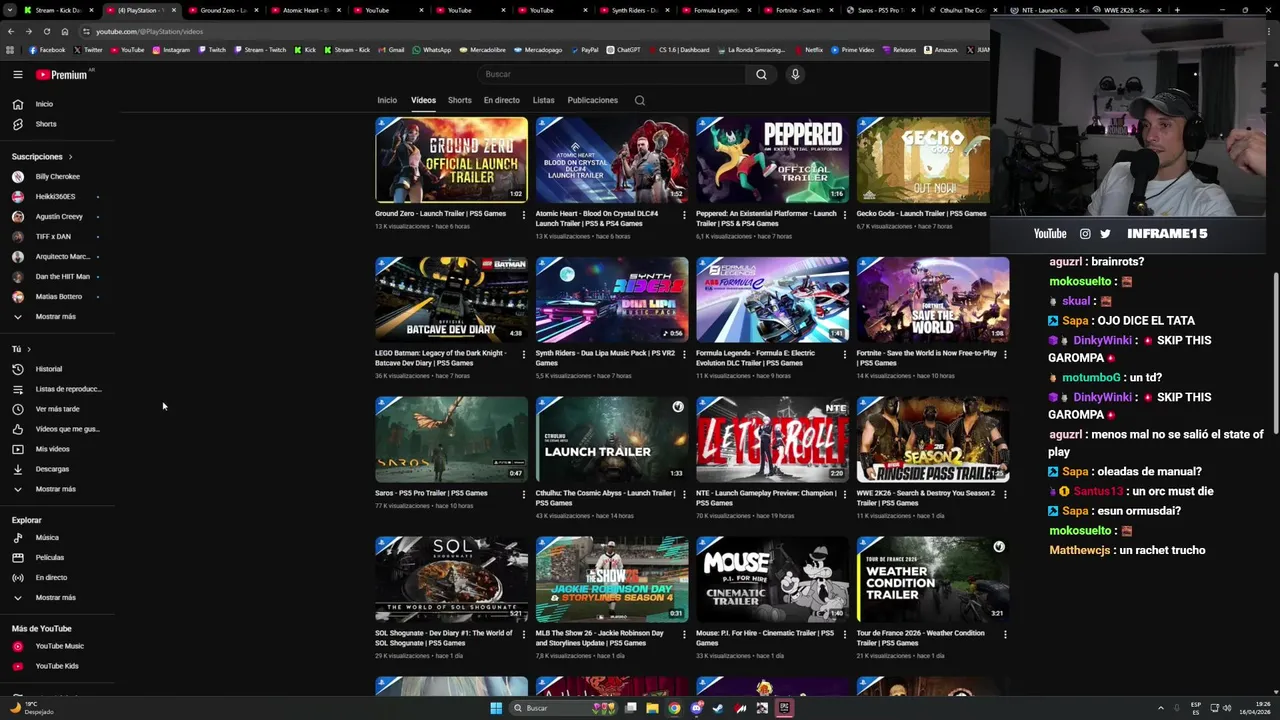Play the LEGO Batman Batcave Dev Diary thumbnail
Screen dimensions: 1280x720
pos(451,299)
